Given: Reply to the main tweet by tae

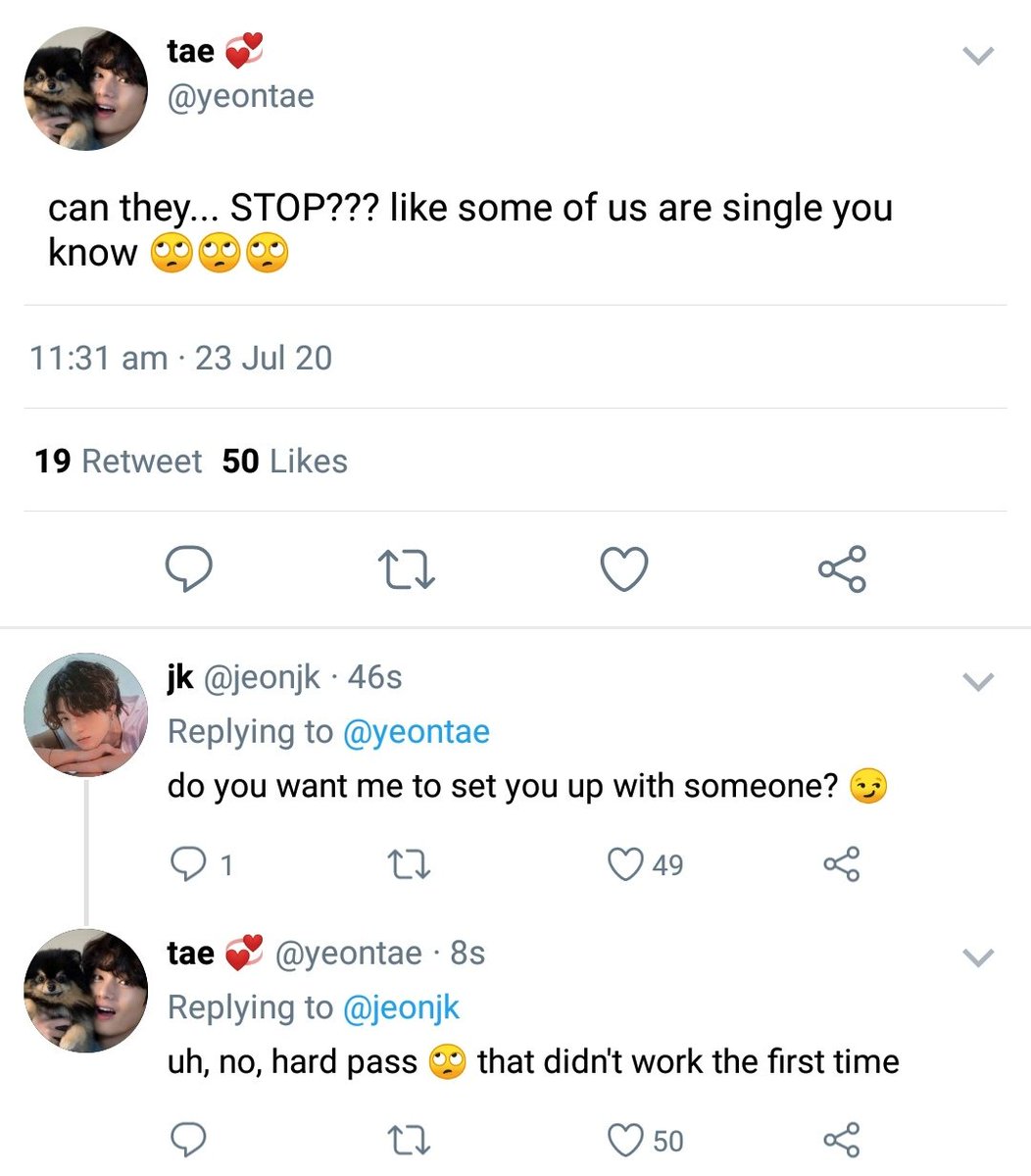Looking at the screenshot, I should pyautogui.click(x=188, y=568).
